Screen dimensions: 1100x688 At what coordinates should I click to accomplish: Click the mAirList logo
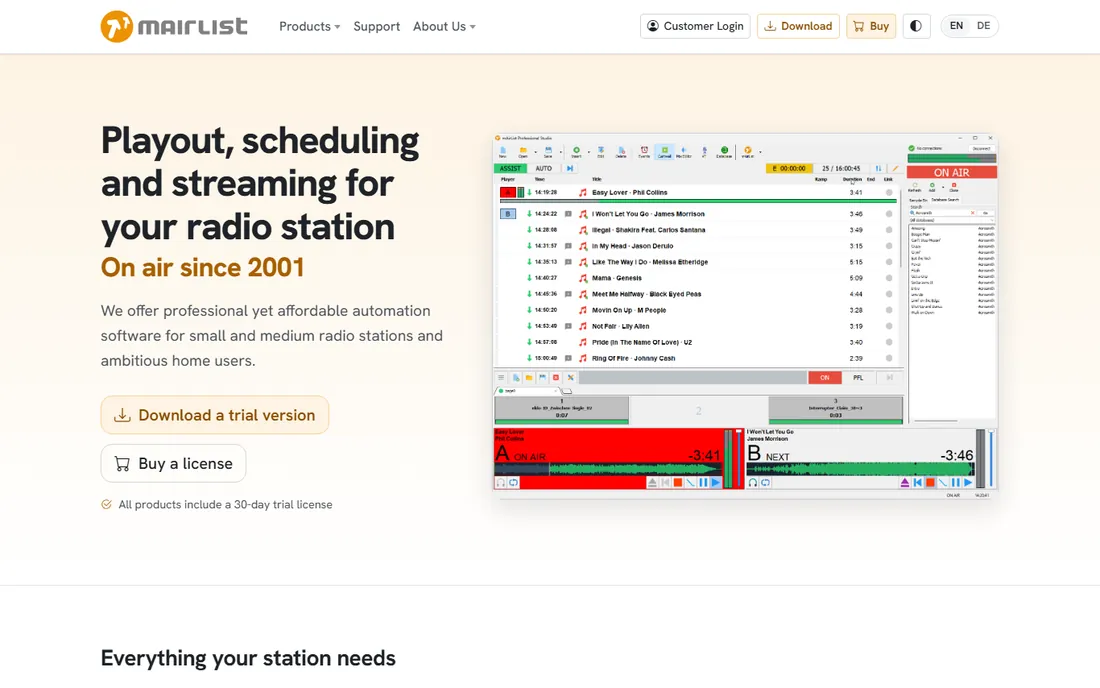pyautogui.click(x=174, y=27)
